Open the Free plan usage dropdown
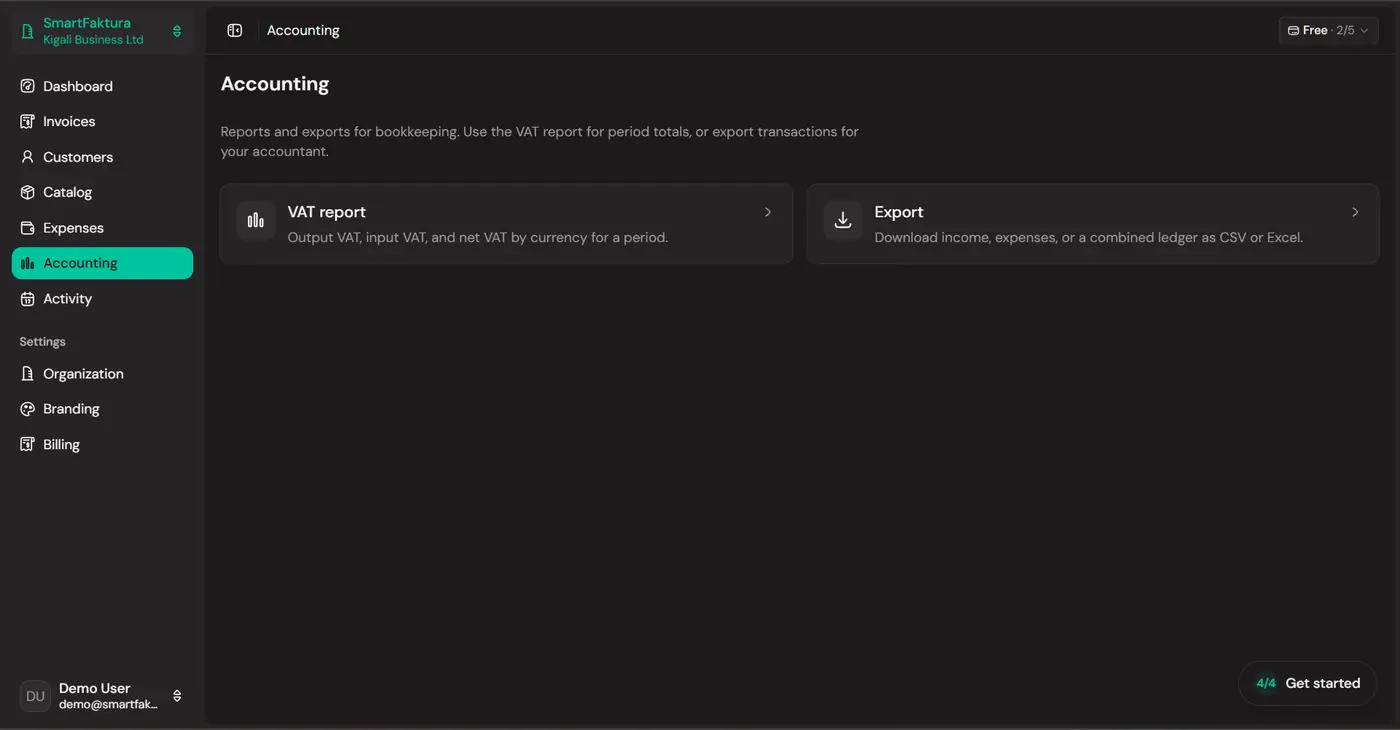Image resolution: width=1400 pixels, height=730 pixels. (x=1328, y=31)
